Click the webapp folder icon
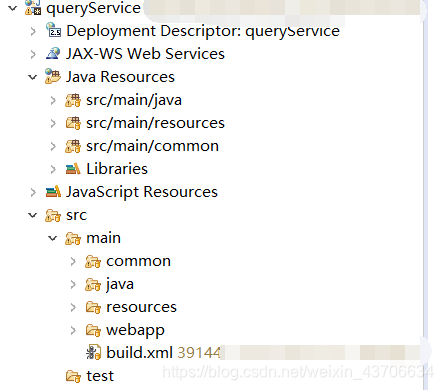Screen dimensions: 443x390 pyautogui.click(x=93, y=330)
